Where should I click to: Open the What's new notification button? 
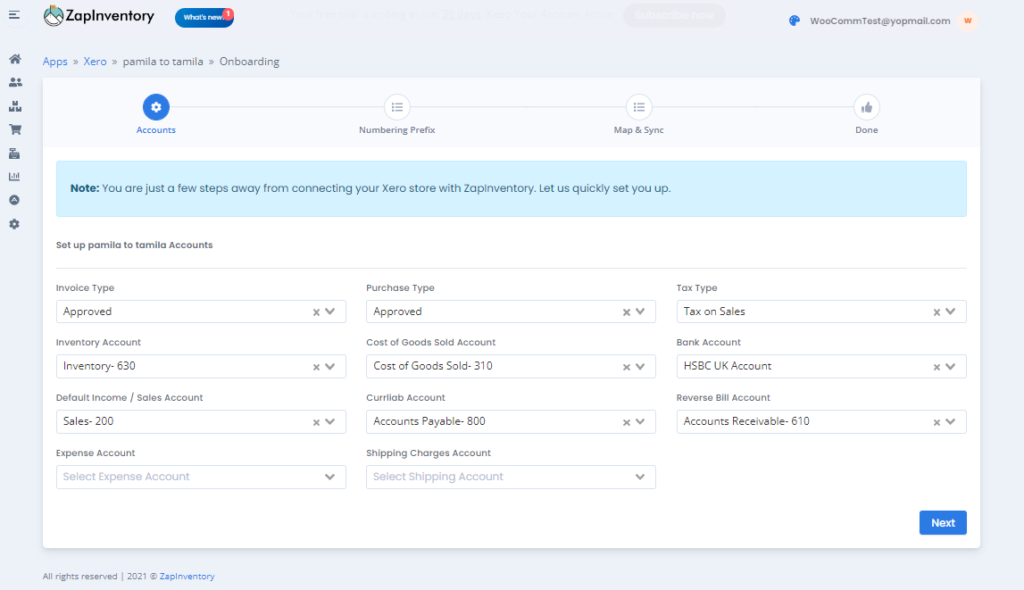(x=203, y=17)
